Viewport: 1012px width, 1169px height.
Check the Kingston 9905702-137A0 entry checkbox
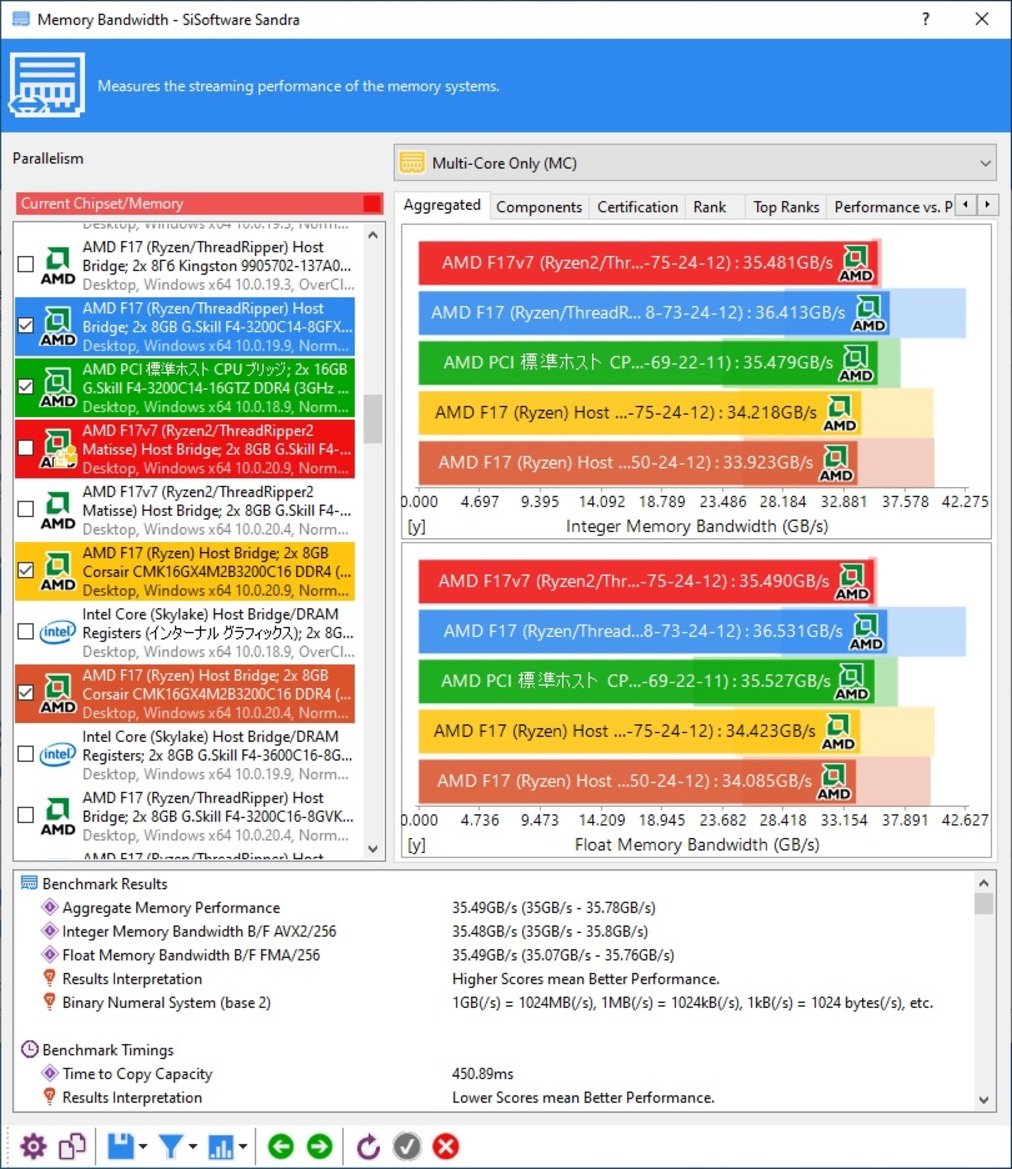(25, 264)
